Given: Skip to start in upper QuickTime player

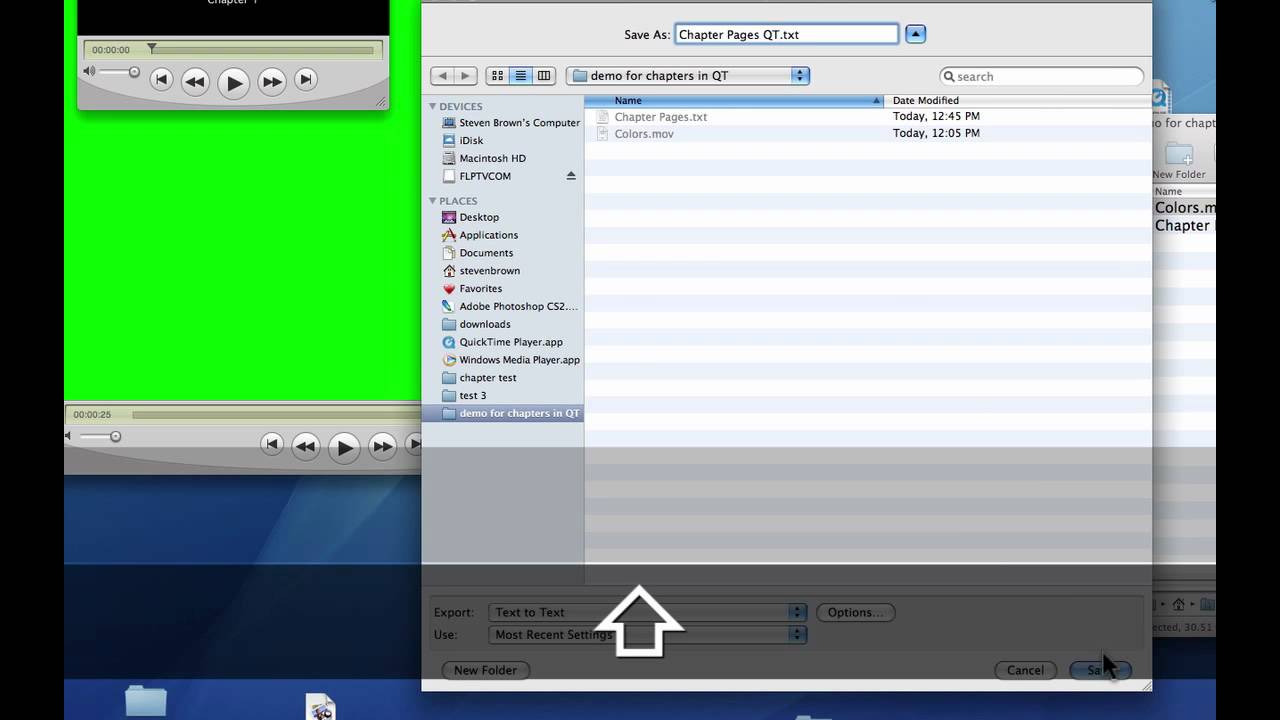Looking at the screenshot, I should 161,80.
